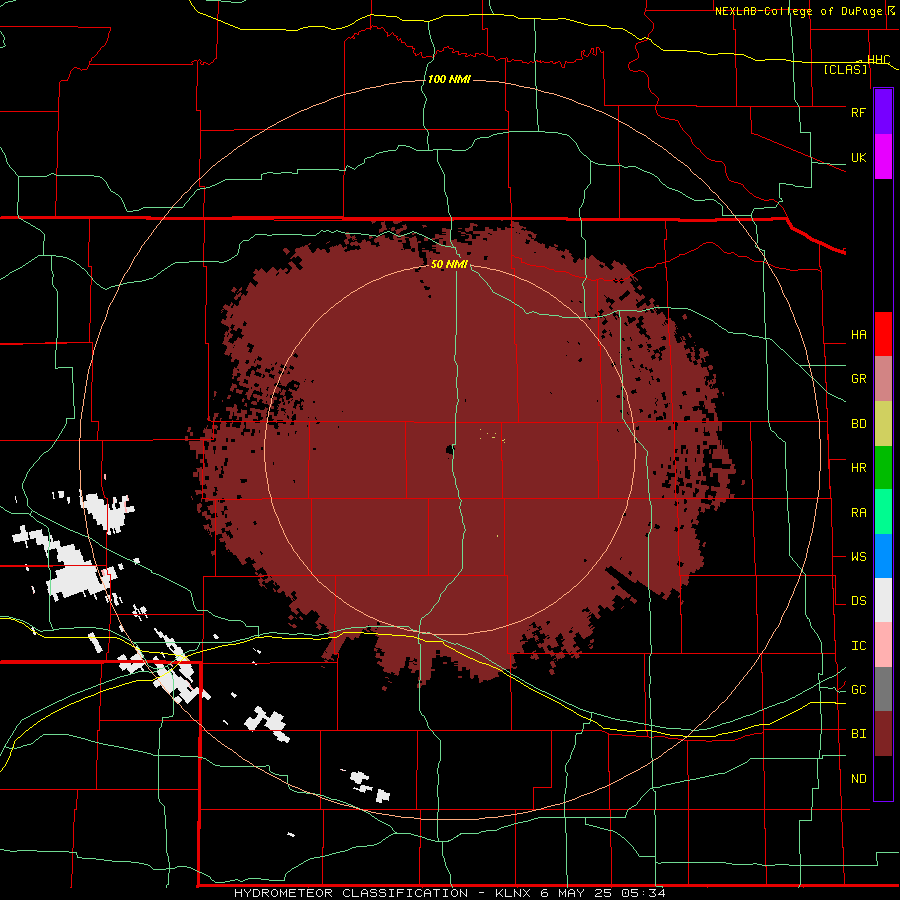Click the GC gray legend color swatch
The height and width of the screenshot is (900, 900).
pyautogui.click(x=883, y=689)
